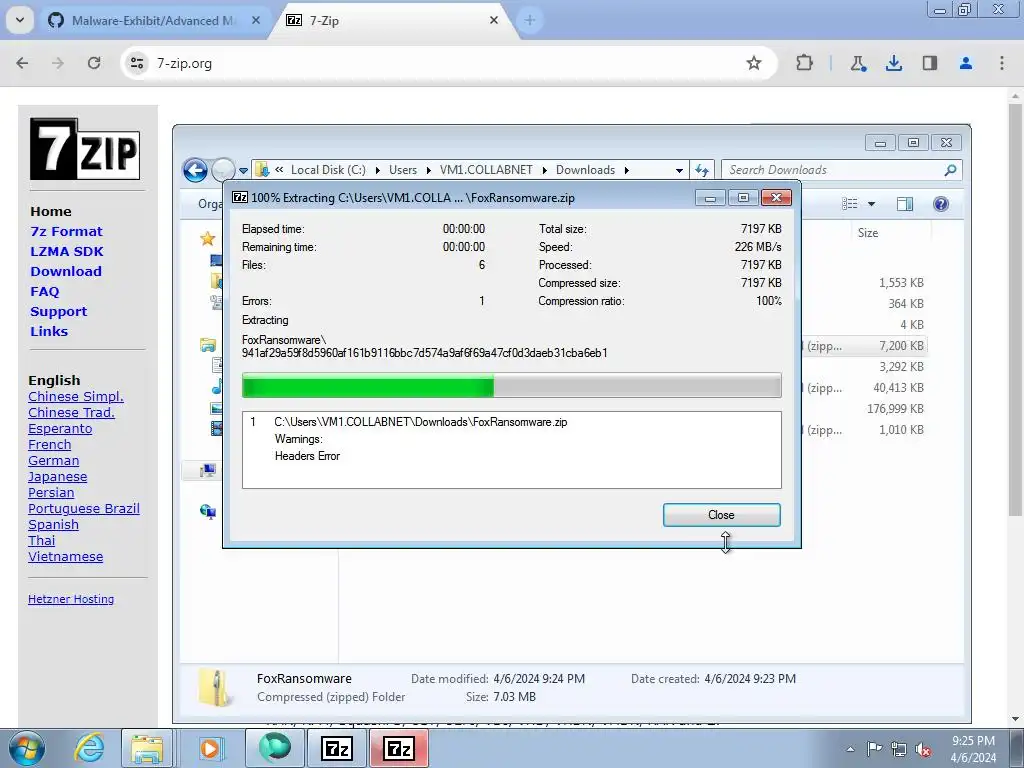The width and height of the screenshot is (1024, 768).
Task: Click the Close button in extraction dialog
Action: click(x=721, y=515)
